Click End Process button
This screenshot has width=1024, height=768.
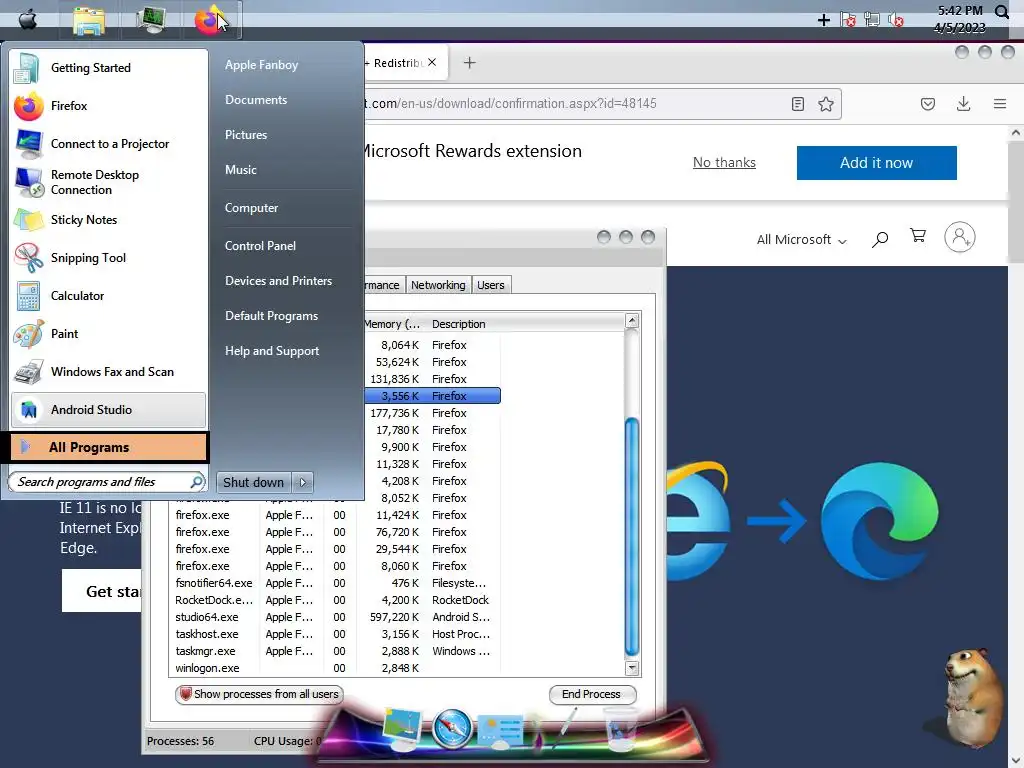pos(592,694)
